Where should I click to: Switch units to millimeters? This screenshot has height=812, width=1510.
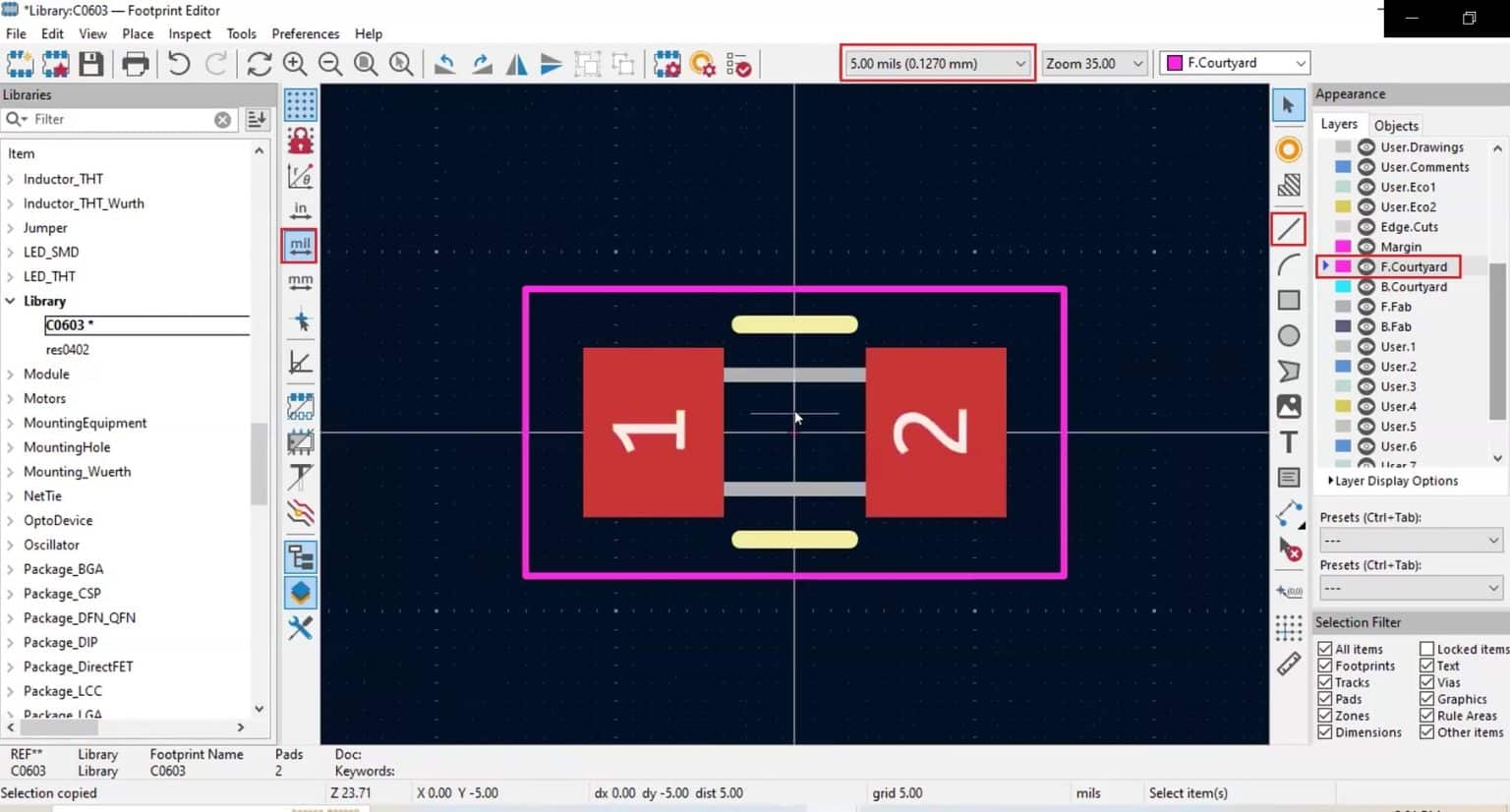click(300, 281)
